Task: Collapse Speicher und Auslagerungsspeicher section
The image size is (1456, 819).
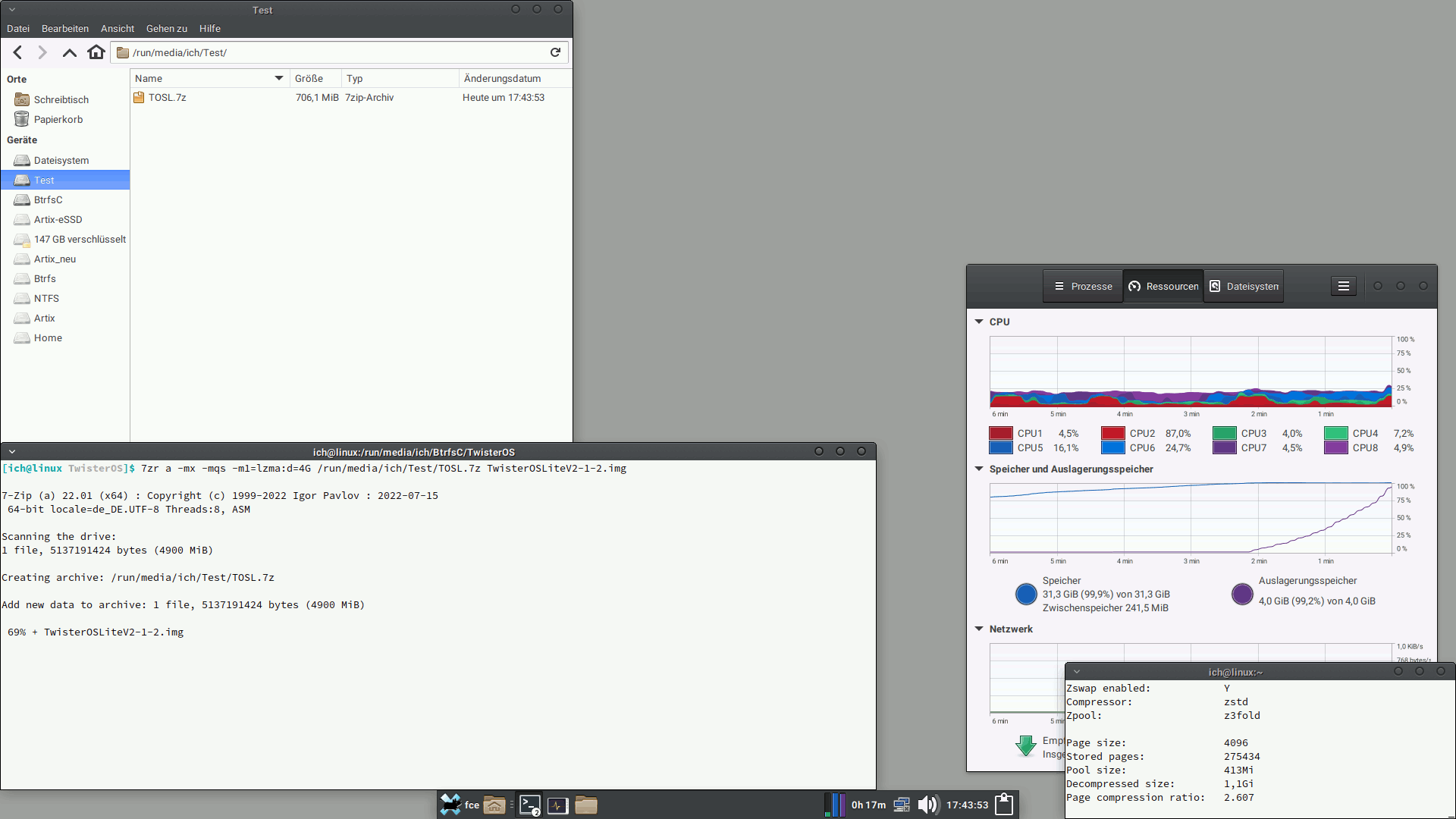Action: tap(979, 469)
